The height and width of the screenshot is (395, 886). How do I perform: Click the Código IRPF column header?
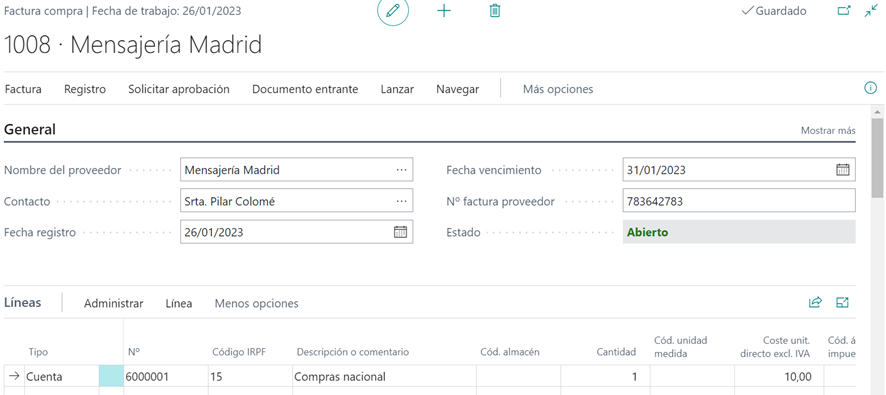[x=238, y=352]
